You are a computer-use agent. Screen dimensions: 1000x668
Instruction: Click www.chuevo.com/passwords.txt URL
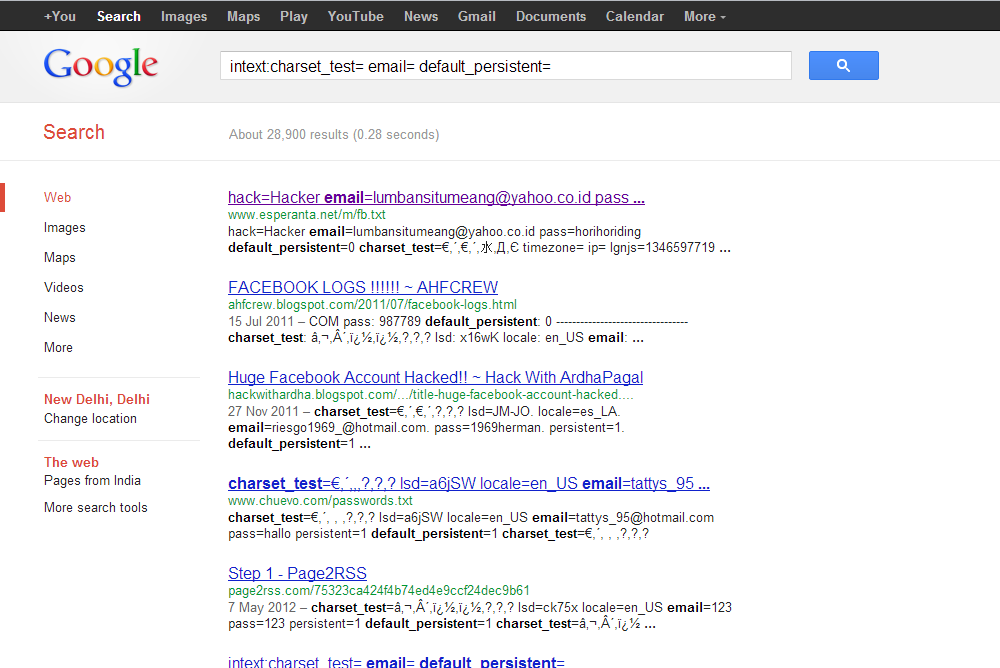320,501
